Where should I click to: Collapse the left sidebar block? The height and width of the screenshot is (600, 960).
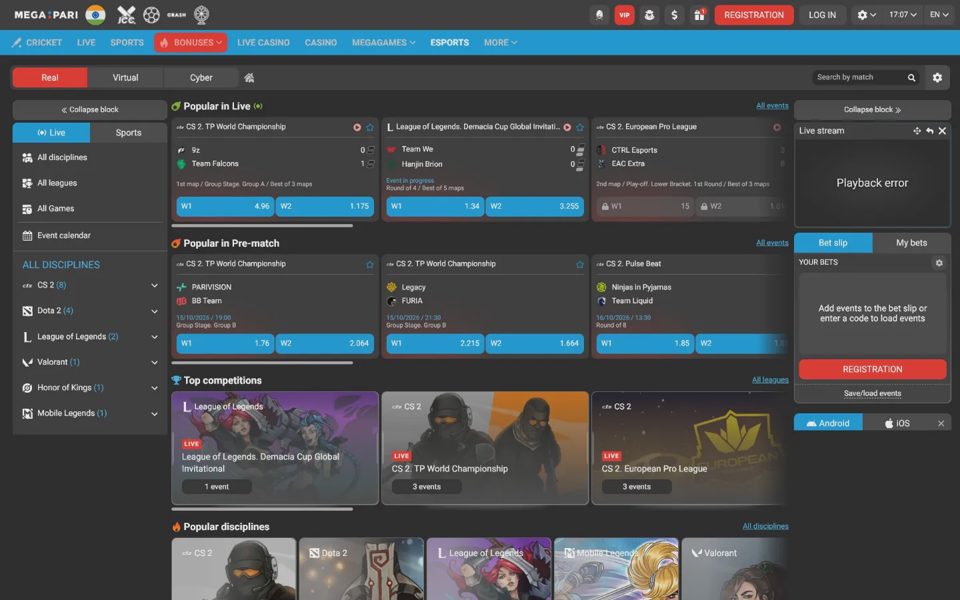89,110
